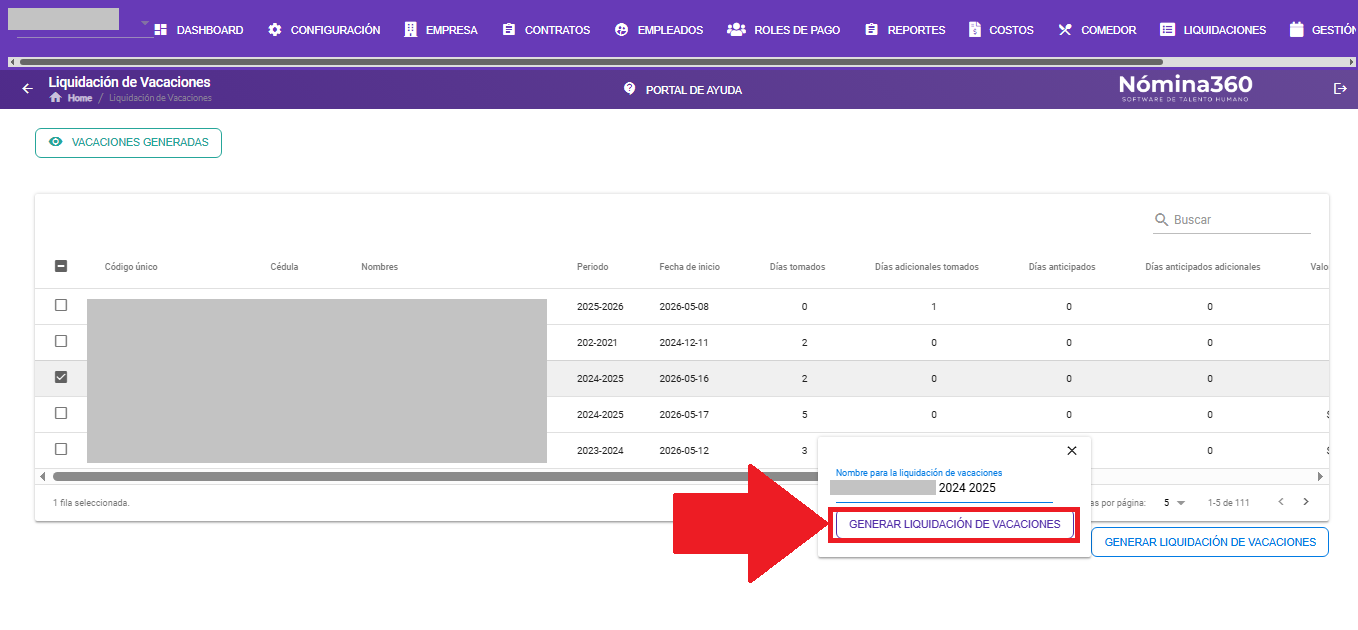Click the Nombres column header
The width and height of the screenshot is (1358, 630).
[379, 267]
